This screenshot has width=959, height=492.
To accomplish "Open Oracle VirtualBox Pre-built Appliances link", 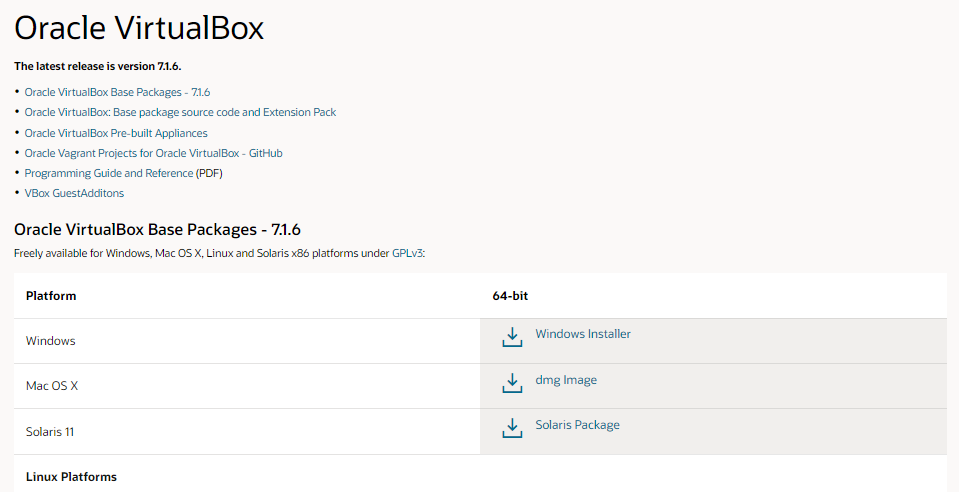I will click(116, 133).
